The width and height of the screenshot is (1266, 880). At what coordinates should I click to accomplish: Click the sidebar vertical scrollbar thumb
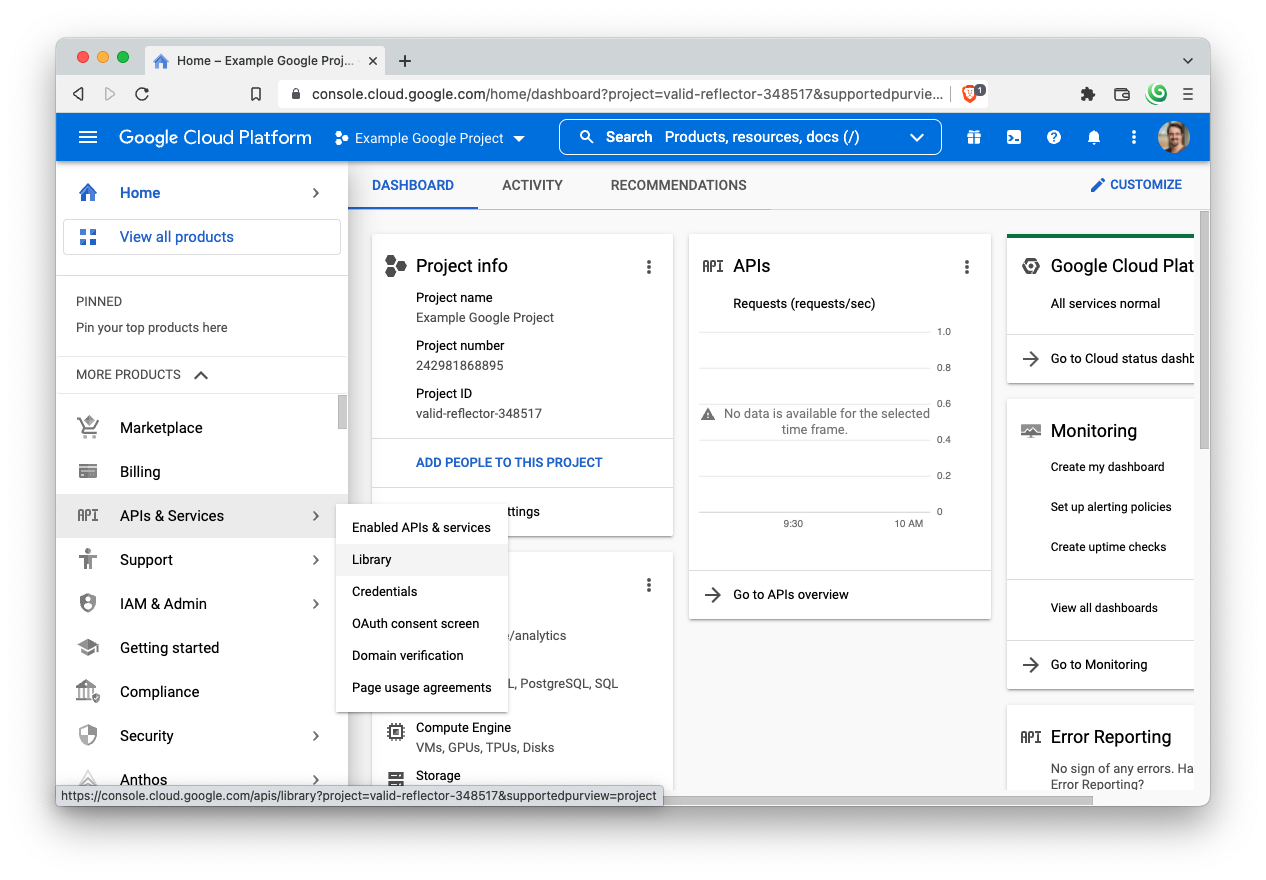[343, 412]
